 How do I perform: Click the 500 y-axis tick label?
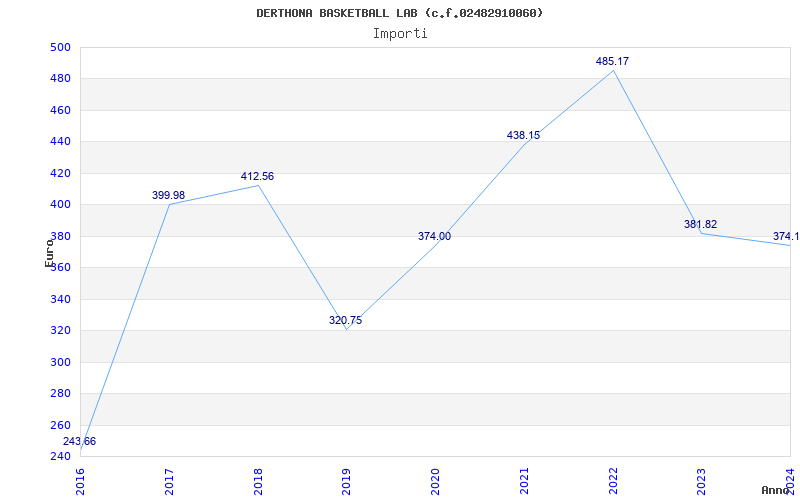coord(60,47)
